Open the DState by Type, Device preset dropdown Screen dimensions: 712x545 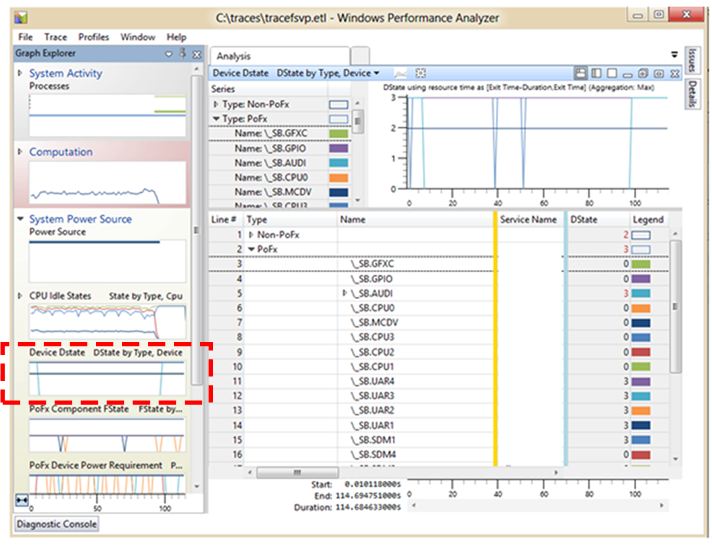click(x=327, y=73)
